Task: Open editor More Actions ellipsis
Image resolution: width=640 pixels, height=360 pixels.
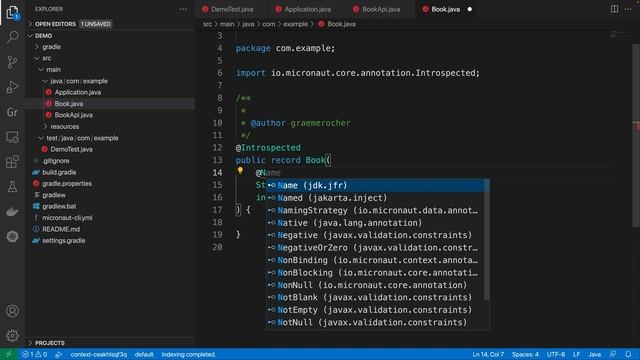Action: tap(628, 9)
